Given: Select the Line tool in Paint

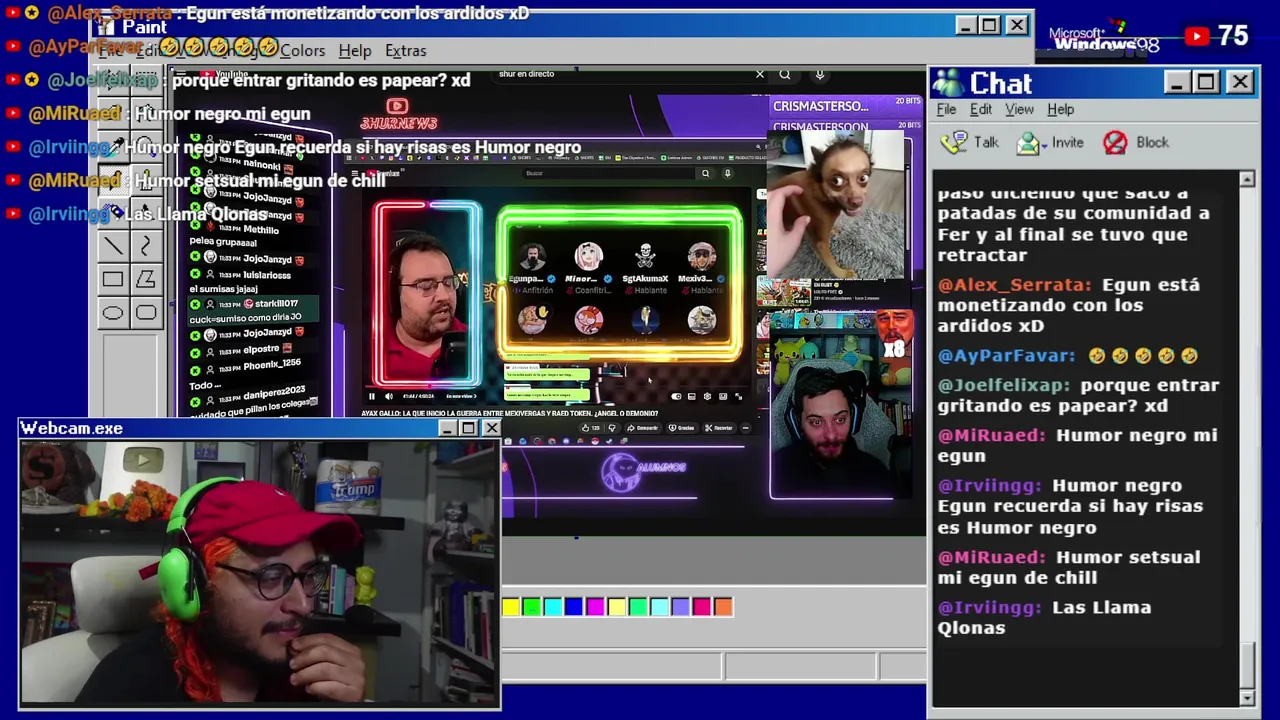Looking at the screenshot, I should point(112,245).
